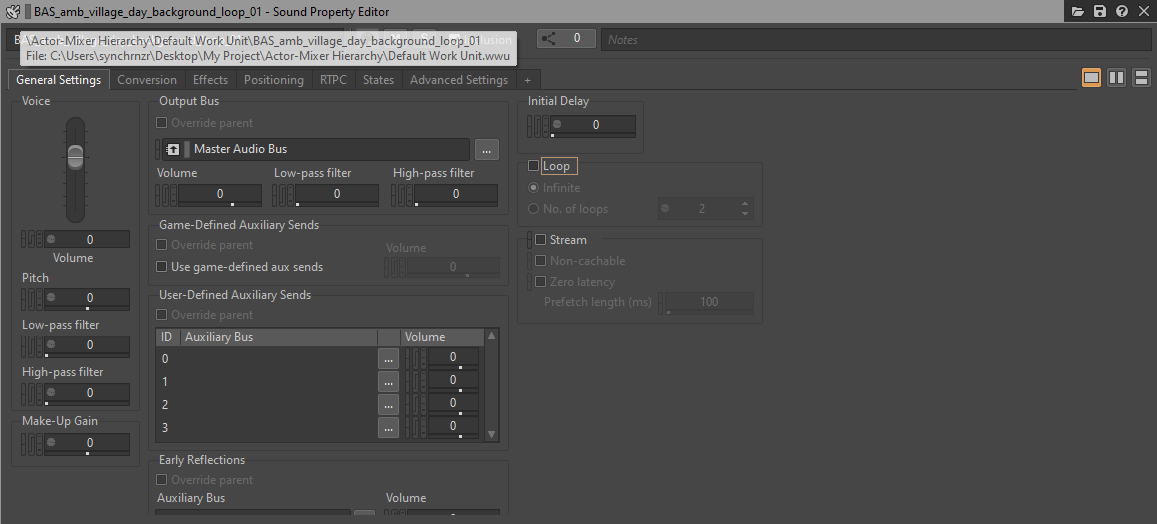
Task: Click the Voice volume vertical fader handle
Action: pos(75,156)
